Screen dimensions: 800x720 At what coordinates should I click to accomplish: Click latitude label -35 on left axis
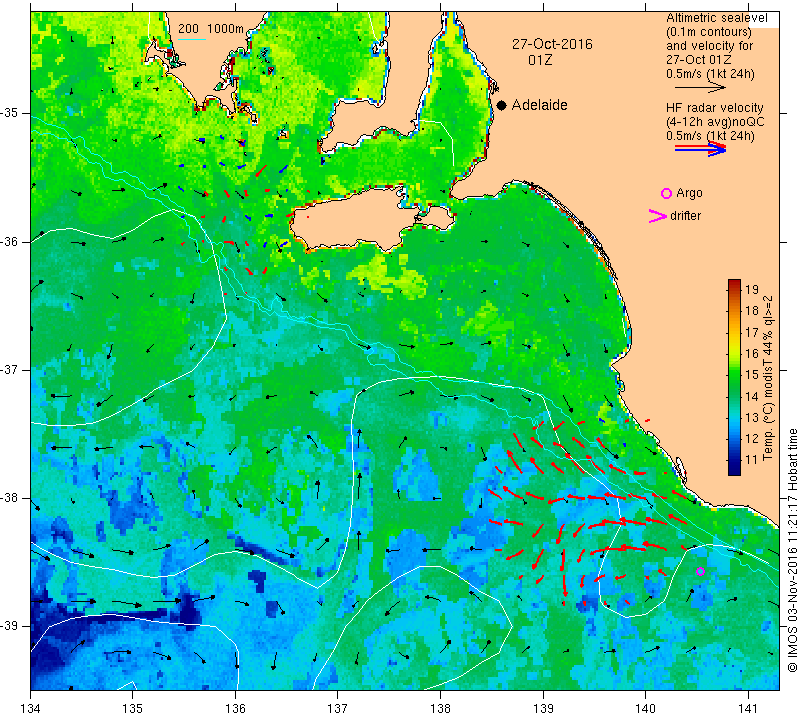tap(10, 113)
